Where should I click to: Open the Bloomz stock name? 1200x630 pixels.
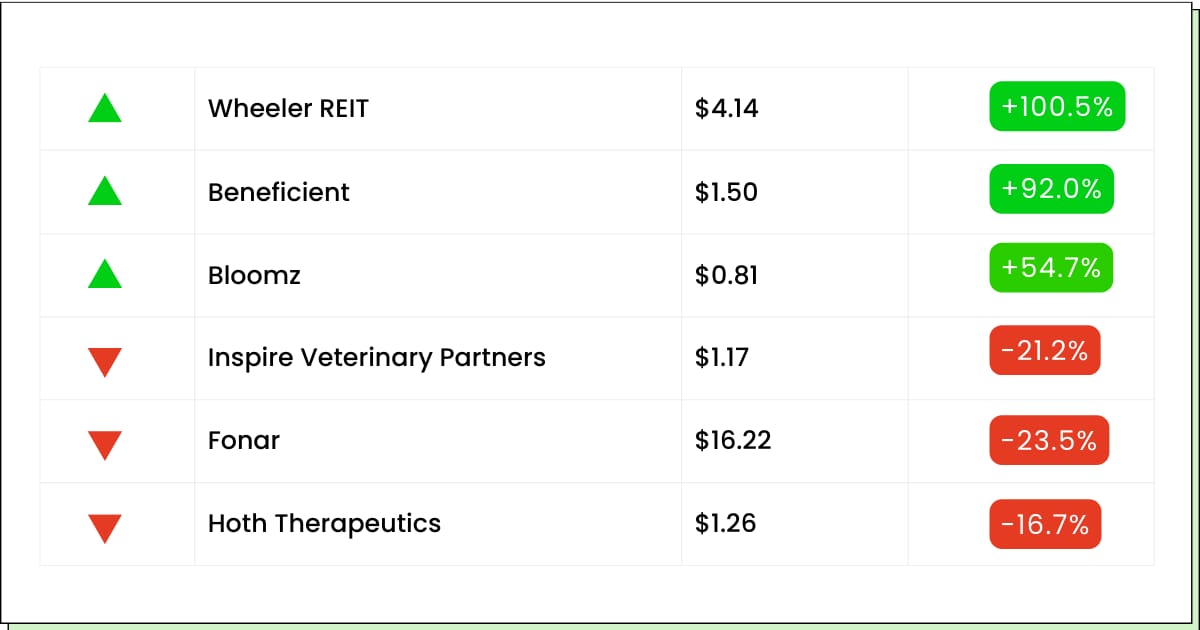(x=254, y=275)
